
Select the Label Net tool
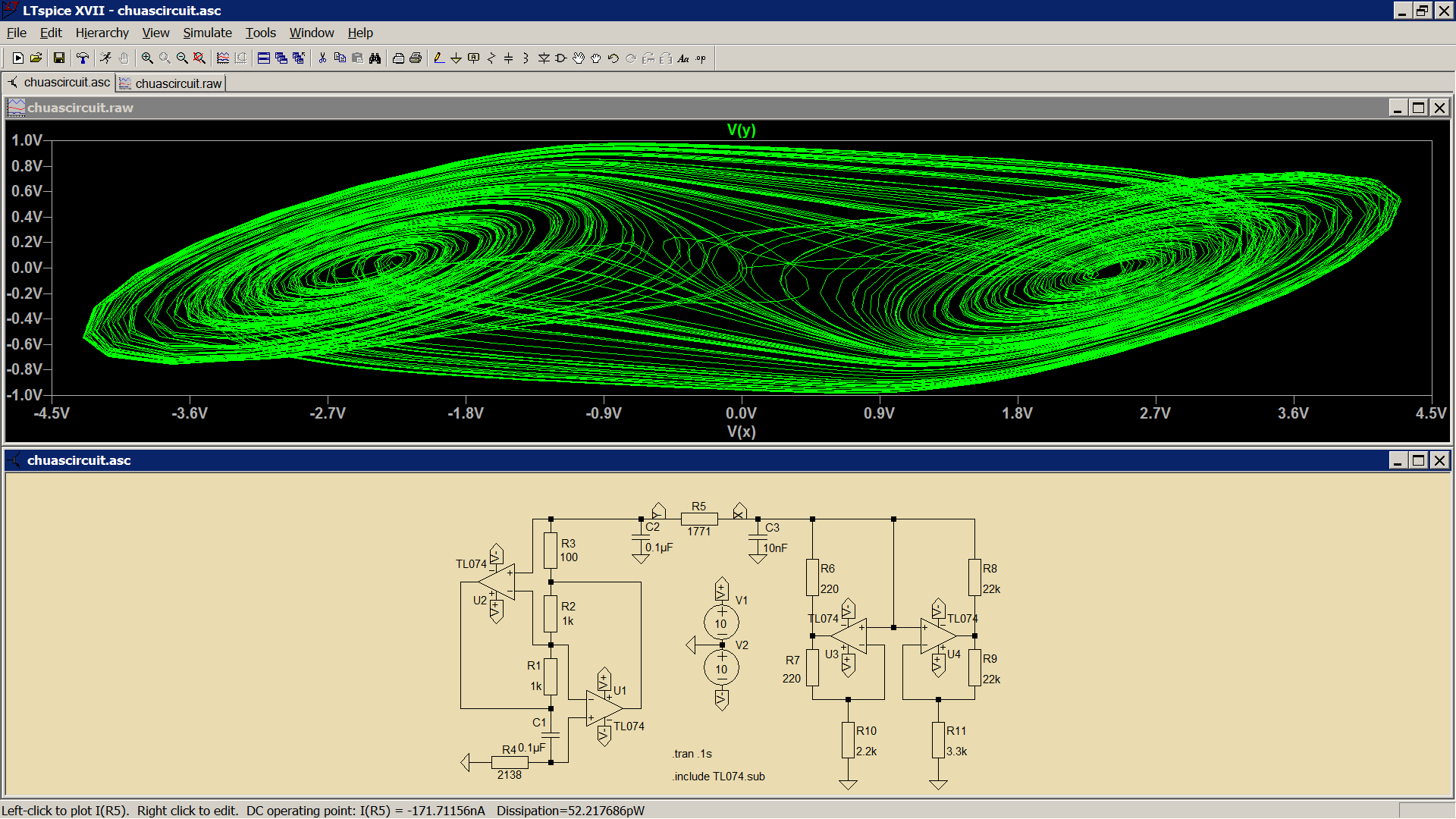pos(474,58)
